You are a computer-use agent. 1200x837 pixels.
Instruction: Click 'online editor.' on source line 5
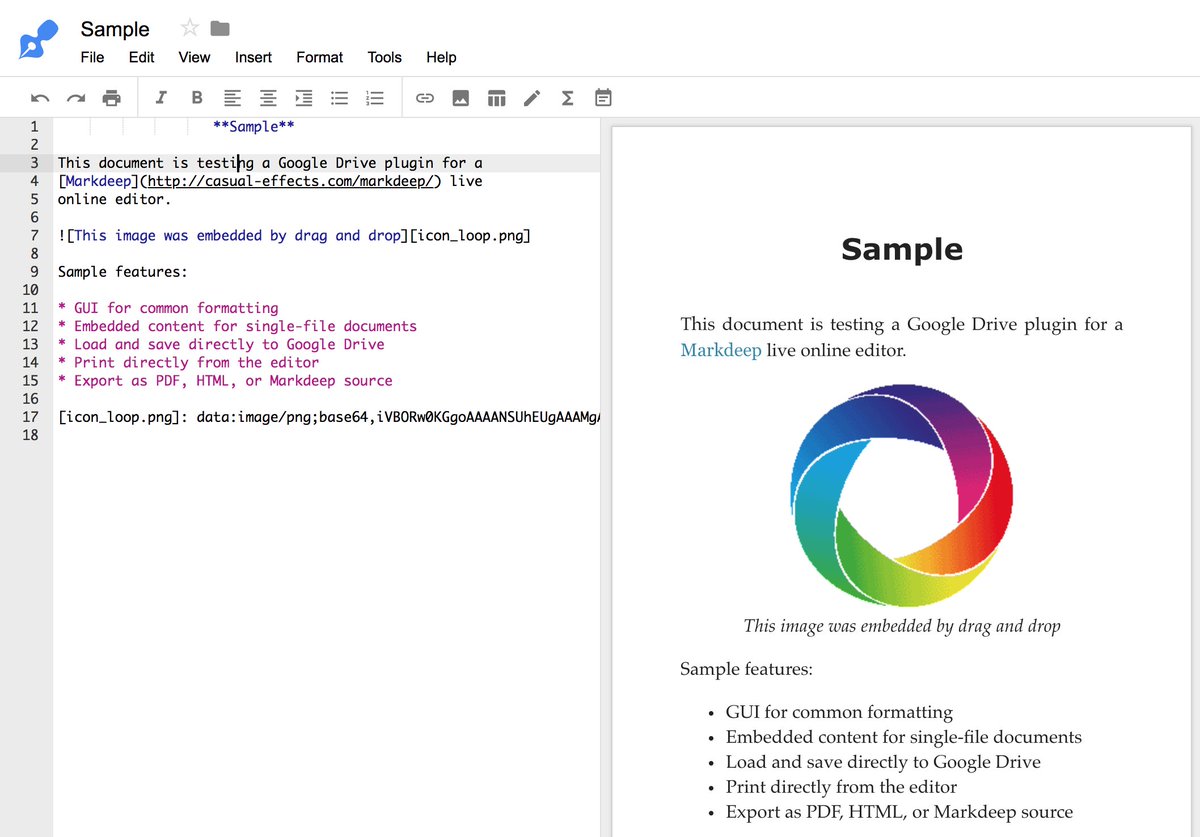[x=115, y=199]
